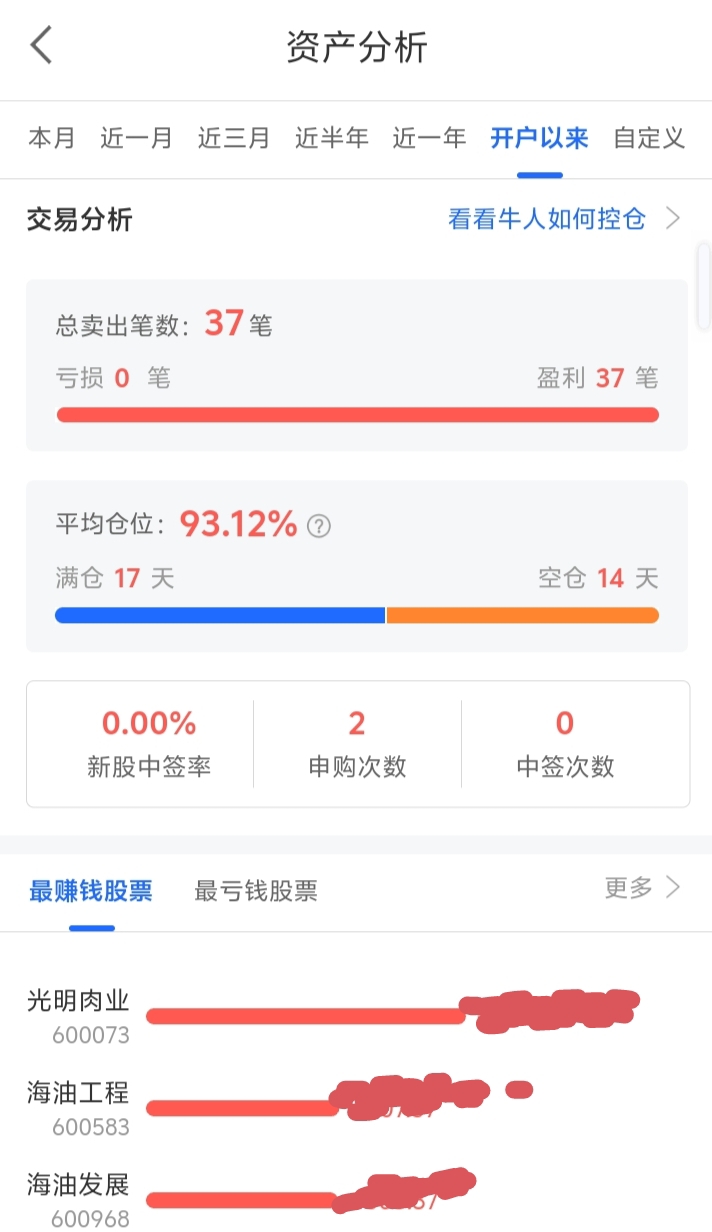The image size is (712, 1232).
Task: Open the average position help icon
Action: coord(318,526)
